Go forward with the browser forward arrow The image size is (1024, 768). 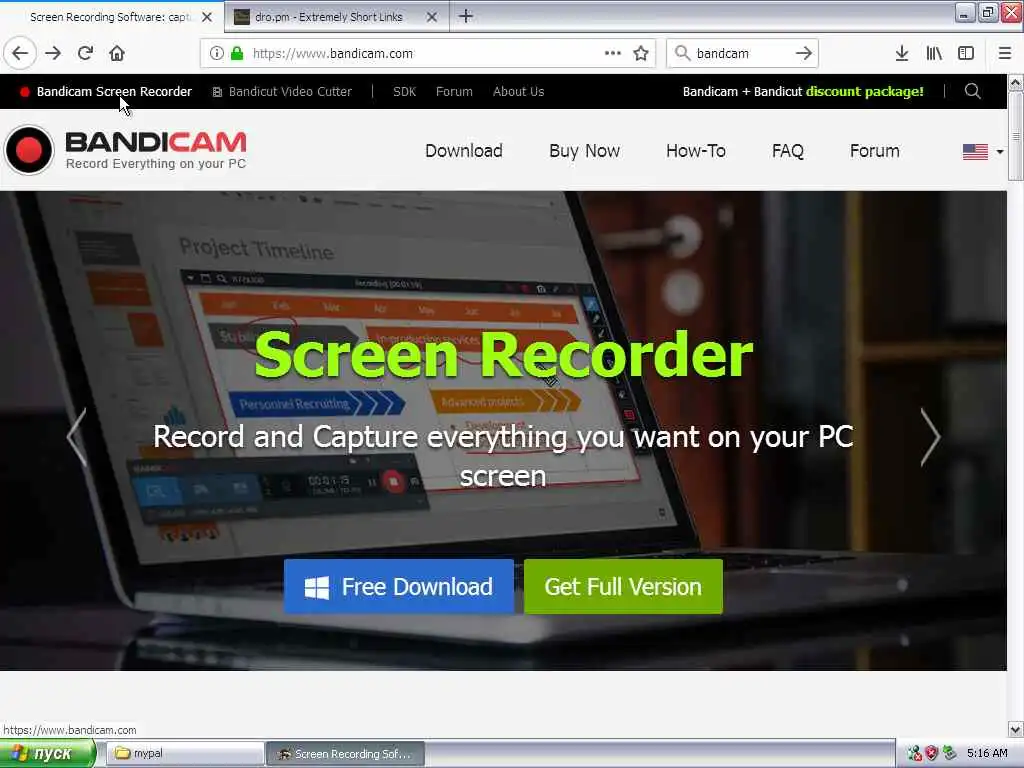click(53, 53)
